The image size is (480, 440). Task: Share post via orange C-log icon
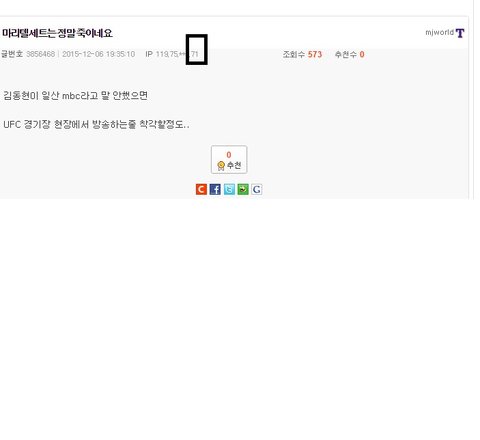pyautogui.click(x=201, y=189)
